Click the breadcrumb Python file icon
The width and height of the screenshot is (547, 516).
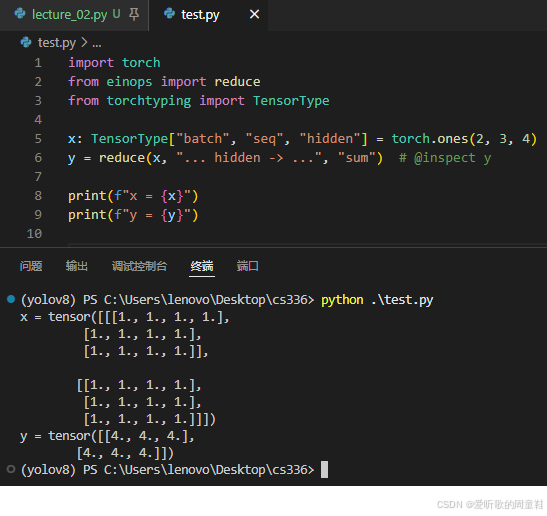tap(26, 43)
